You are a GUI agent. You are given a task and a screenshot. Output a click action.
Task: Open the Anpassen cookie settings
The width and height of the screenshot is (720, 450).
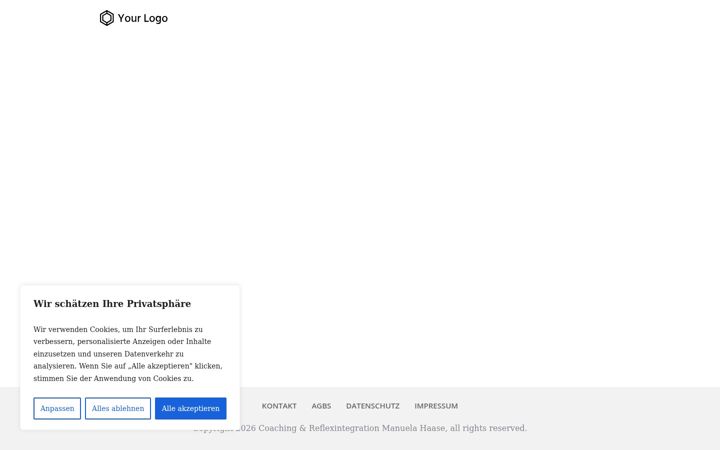coord(57,408)
